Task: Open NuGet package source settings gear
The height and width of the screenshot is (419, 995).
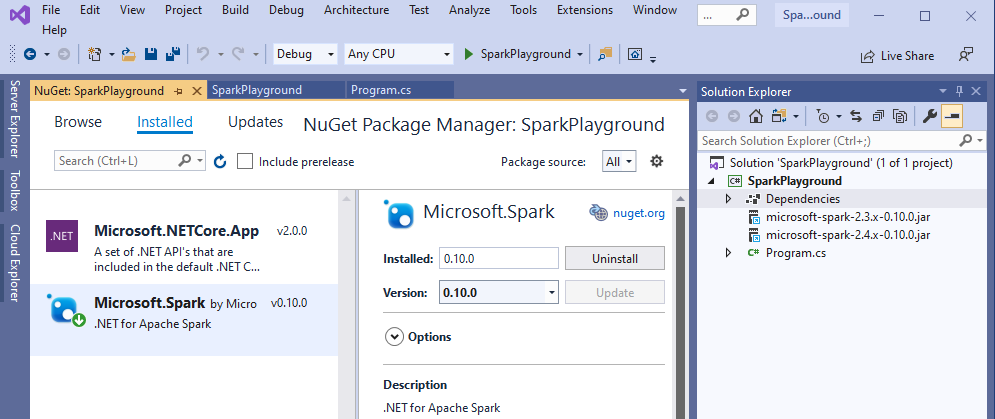Action: 657,161
